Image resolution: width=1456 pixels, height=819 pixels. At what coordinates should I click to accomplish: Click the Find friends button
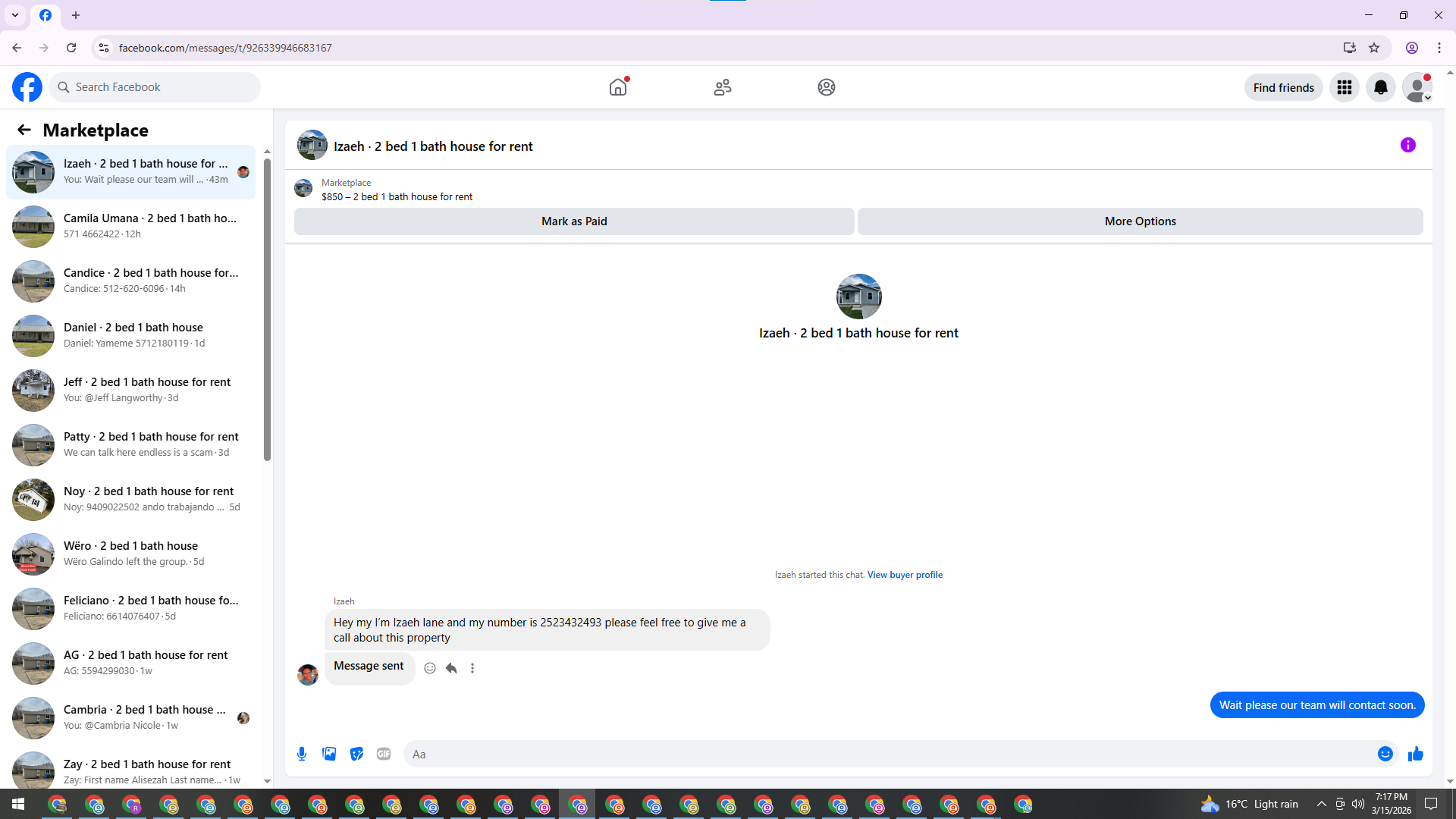[x=1284, y=87]
